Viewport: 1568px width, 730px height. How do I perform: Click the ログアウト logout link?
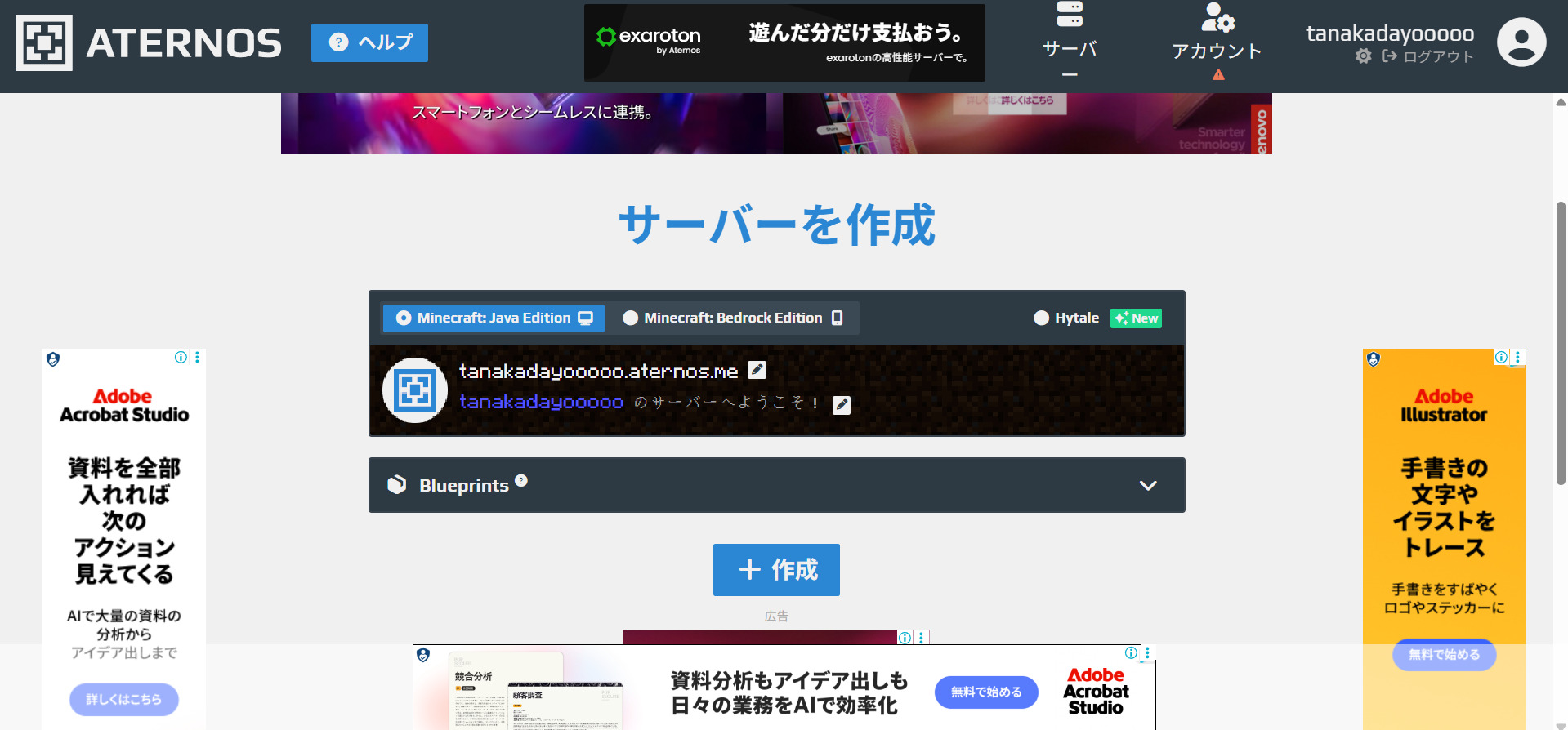[x=1428, y=56]
